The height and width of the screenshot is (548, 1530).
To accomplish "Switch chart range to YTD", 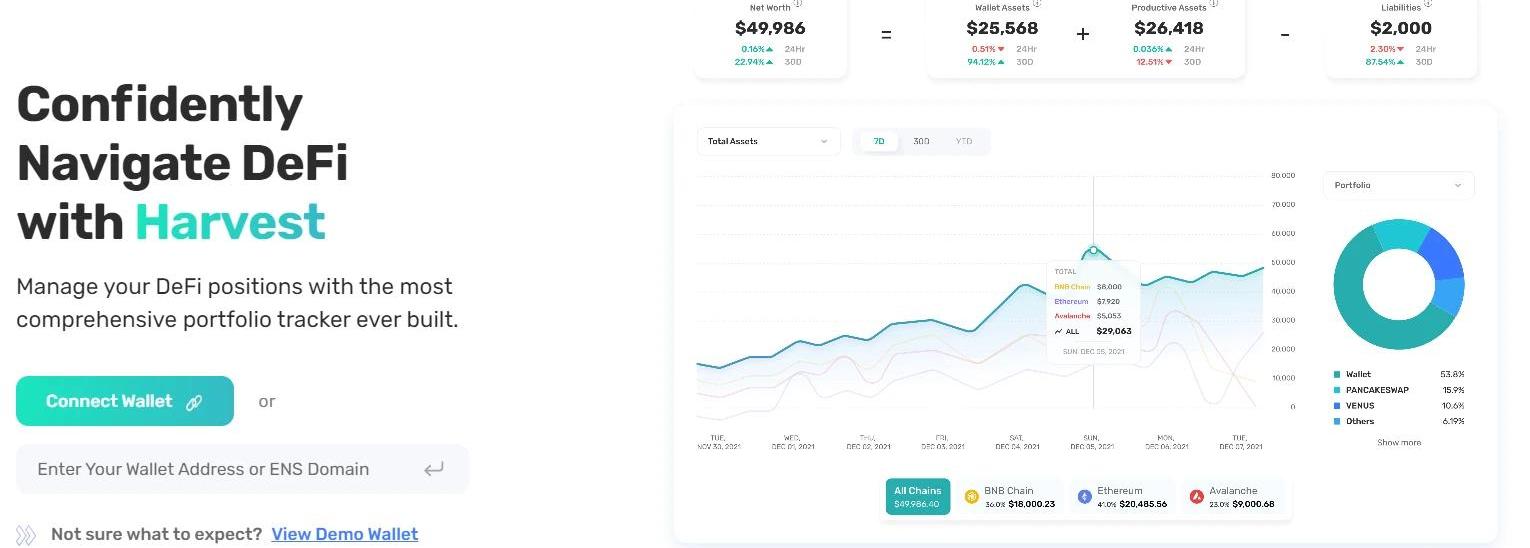I will (964, 142).
